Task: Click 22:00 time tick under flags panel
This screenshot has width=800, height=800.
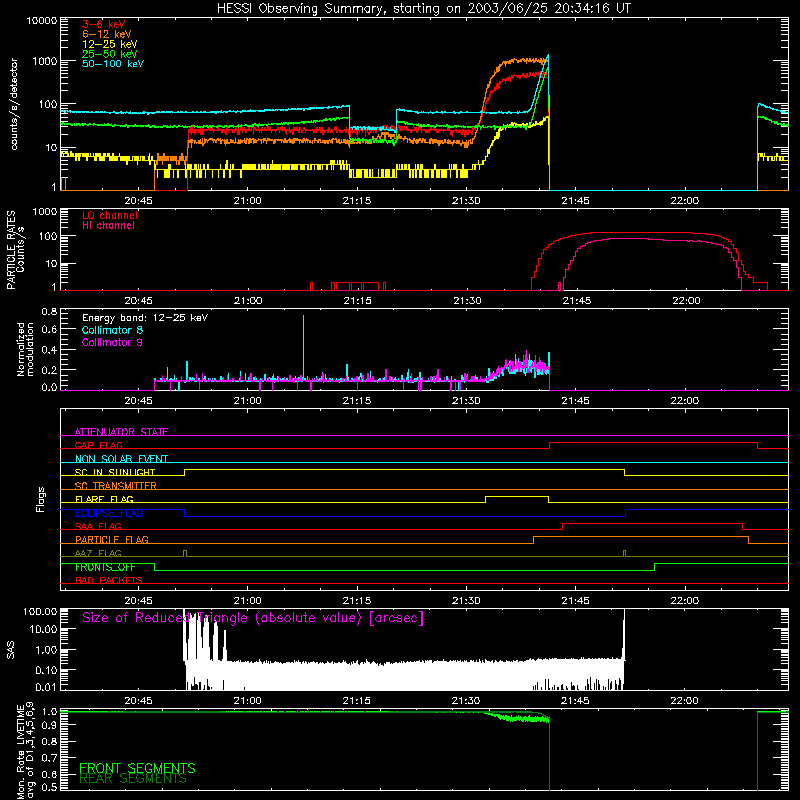Action: [685, 601]
